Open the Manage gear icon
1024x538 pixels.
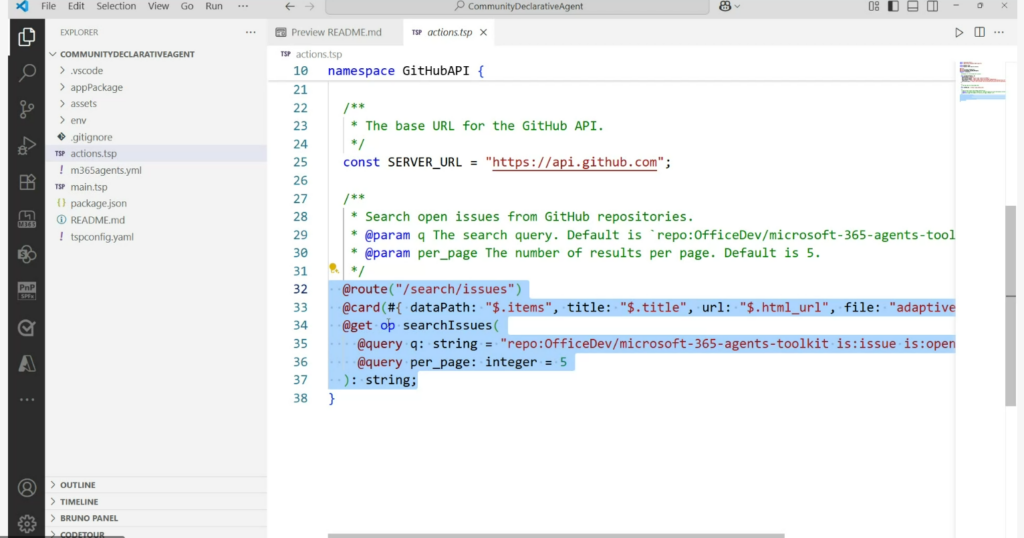coord(27,524)
